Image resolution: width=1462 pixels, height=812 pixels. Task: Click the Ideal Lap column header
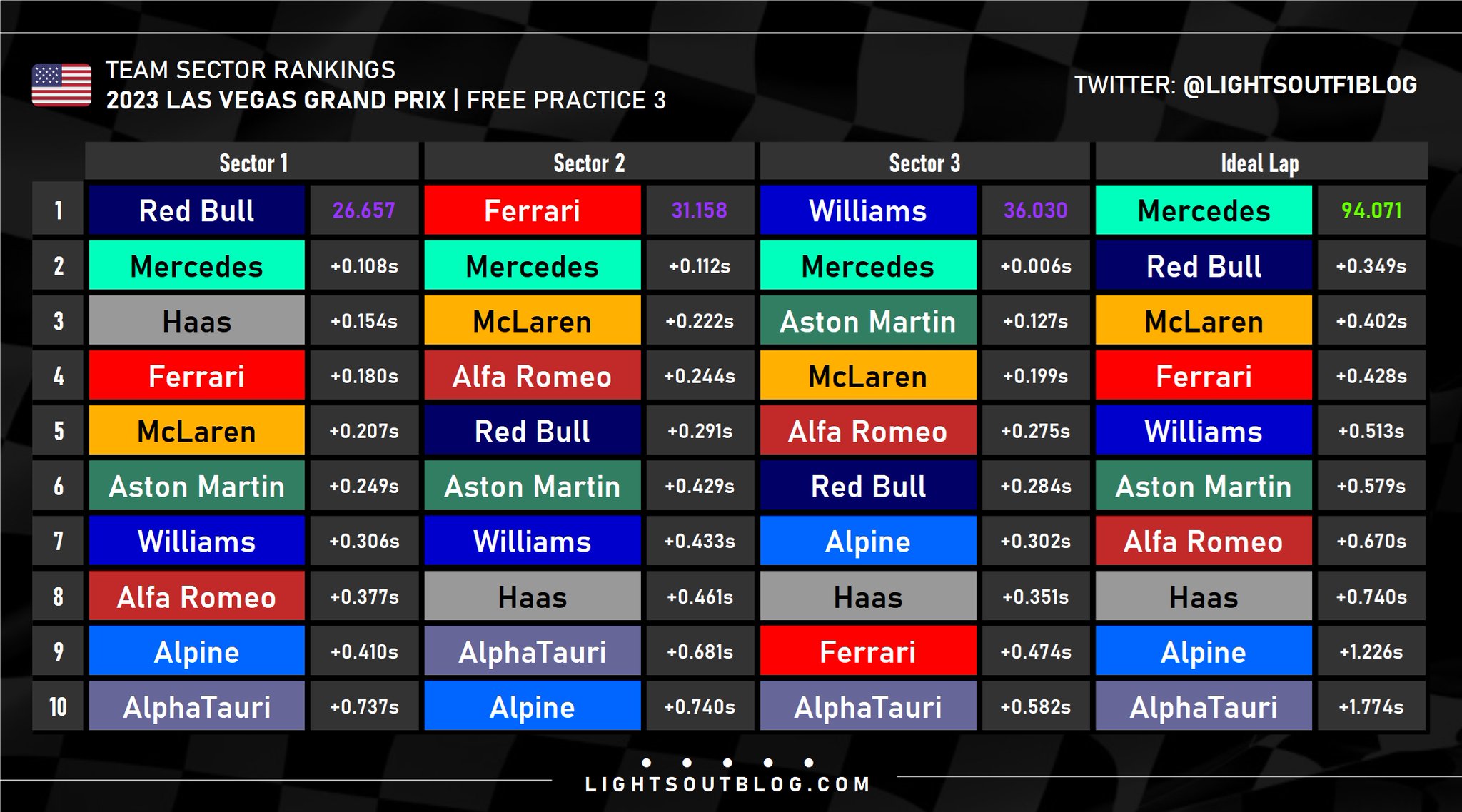click(x=1260, y=163)
